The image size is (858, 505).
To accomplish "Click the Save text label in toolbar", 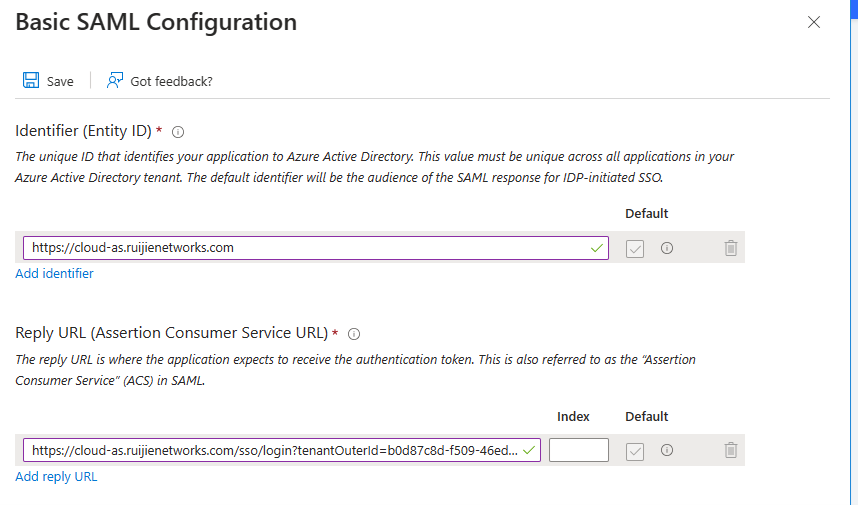I will (x=60, y=81).
